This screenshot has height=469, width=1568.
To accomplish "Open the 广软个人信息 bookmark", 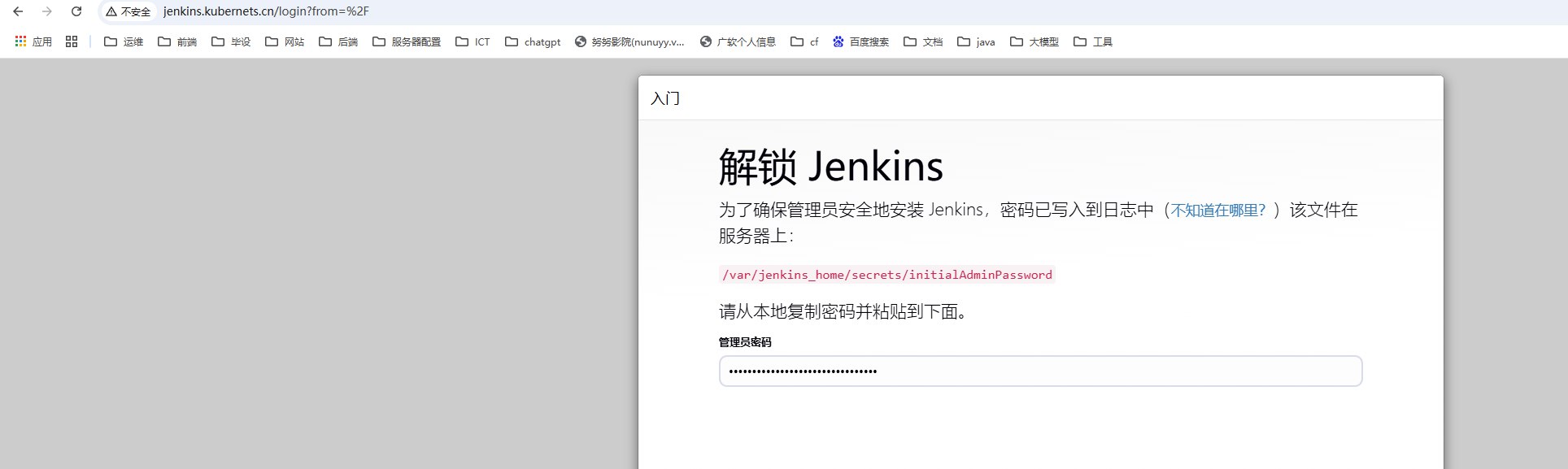I will click(x=738, y=41).
